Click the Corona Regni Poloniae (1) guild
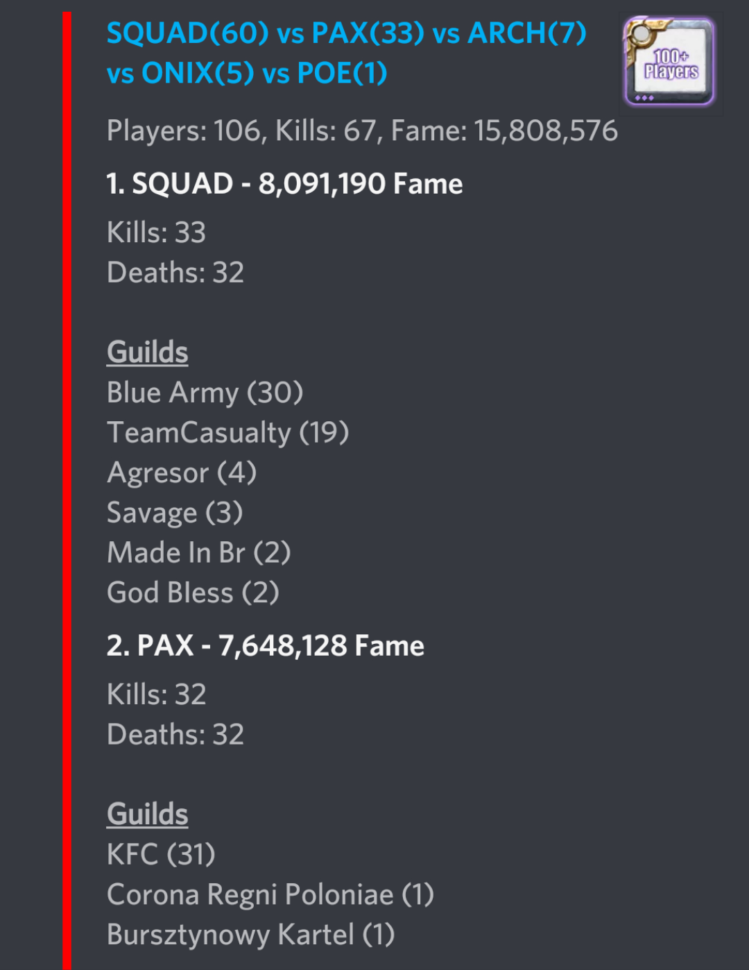 270,895
